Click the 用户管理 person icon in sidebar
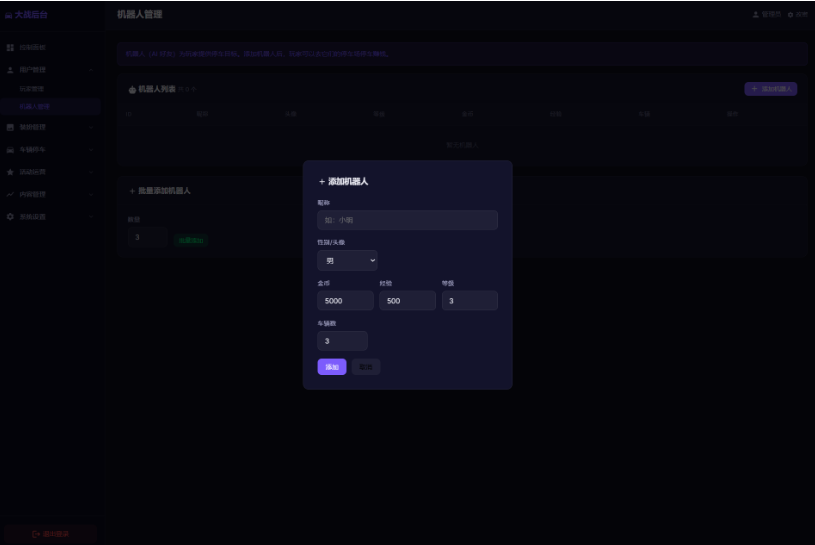This screenshot has width=815, height=545. pyautogui.click(x=10, y=70)
